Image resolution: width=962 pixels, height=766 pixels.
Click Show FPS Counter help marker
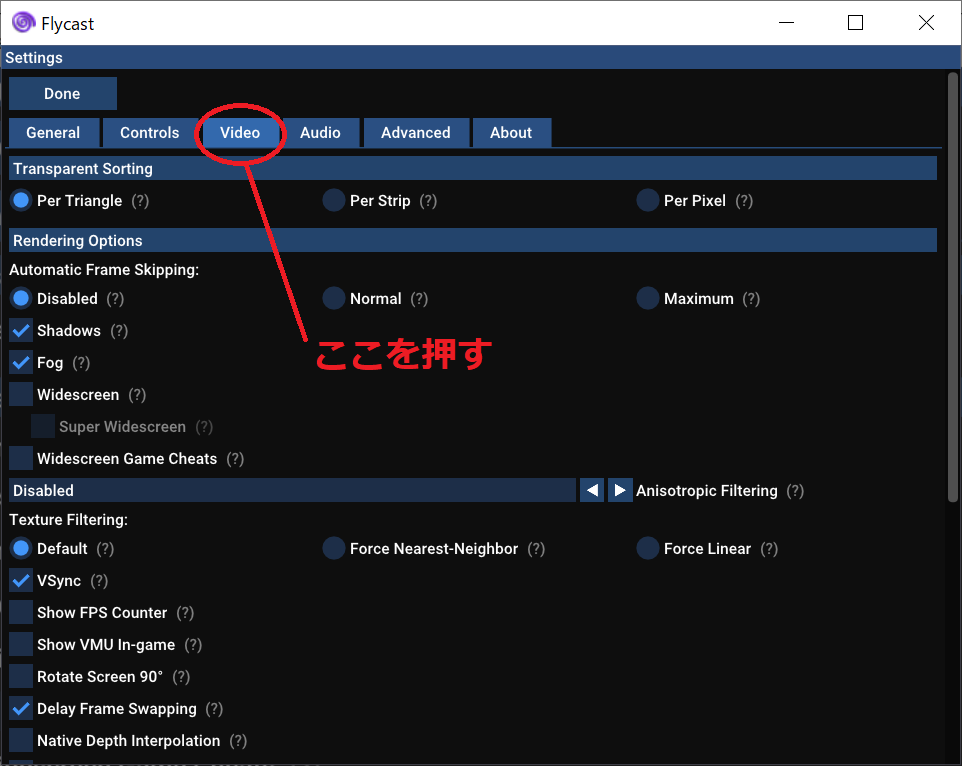pos(185,613)
